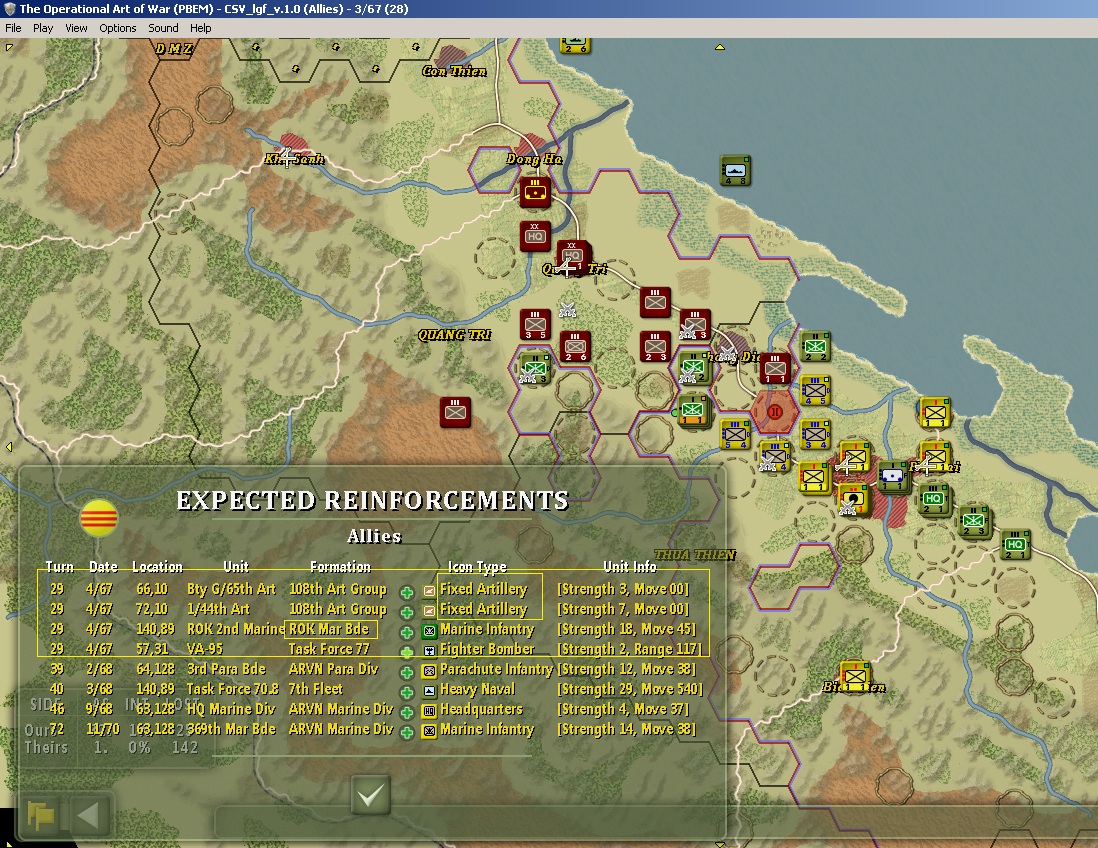The width and height of the screenshot is (1098, 848).
Task: Click the Task Force 77 formation entry
Action: coord(328,649)
